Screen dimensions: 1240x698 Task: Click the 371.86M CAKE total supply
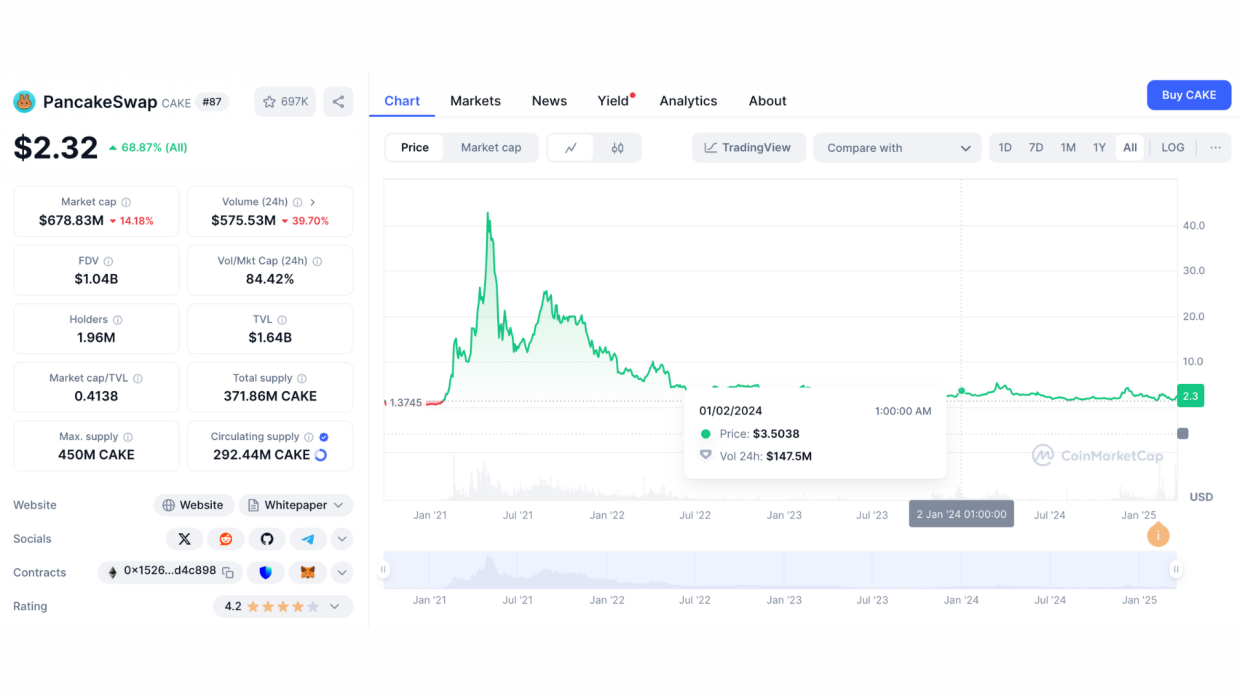270,396
